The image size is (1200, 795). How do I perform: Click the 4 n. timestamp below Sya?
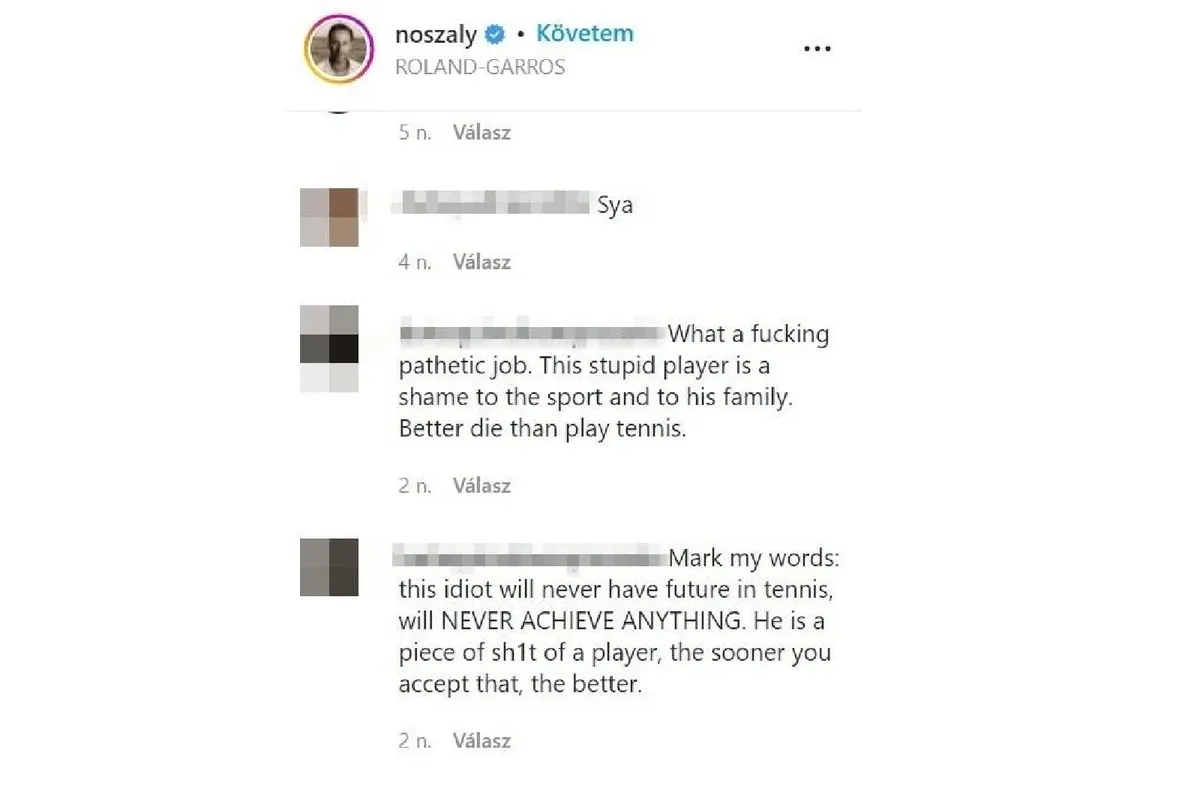coord(415,262)
